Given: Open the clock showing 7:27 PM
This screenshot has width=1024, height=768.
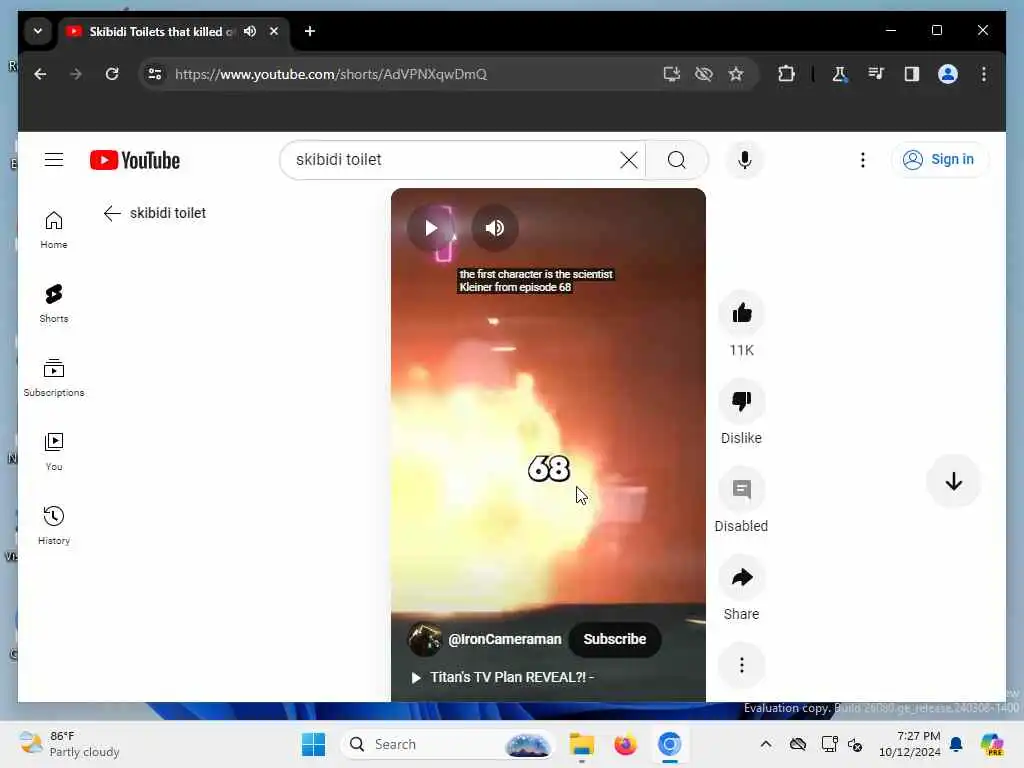Looking at the screenshot, I should (910, 744).
